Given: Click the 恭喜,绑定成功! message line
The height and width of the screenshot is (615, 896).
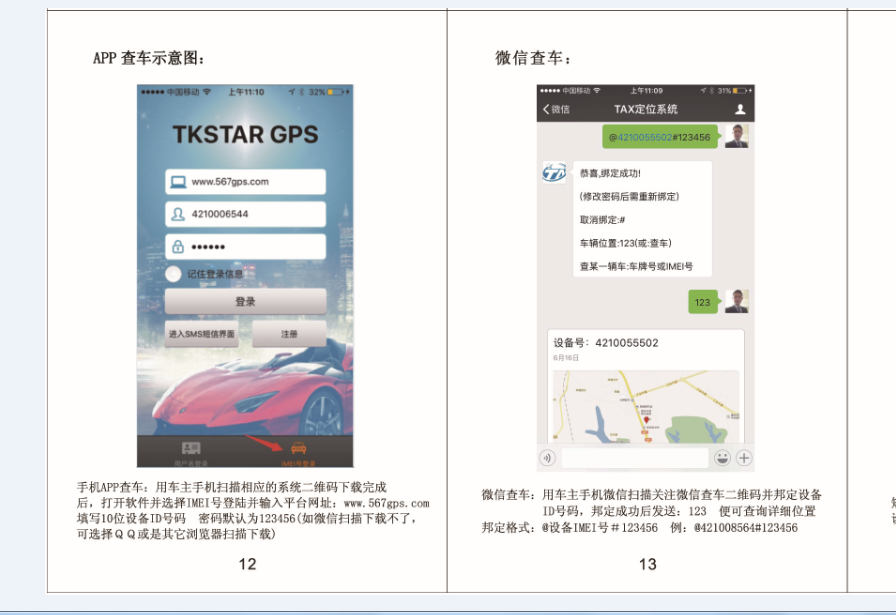Looking at the screenshot, I should [x=610, y=173].
